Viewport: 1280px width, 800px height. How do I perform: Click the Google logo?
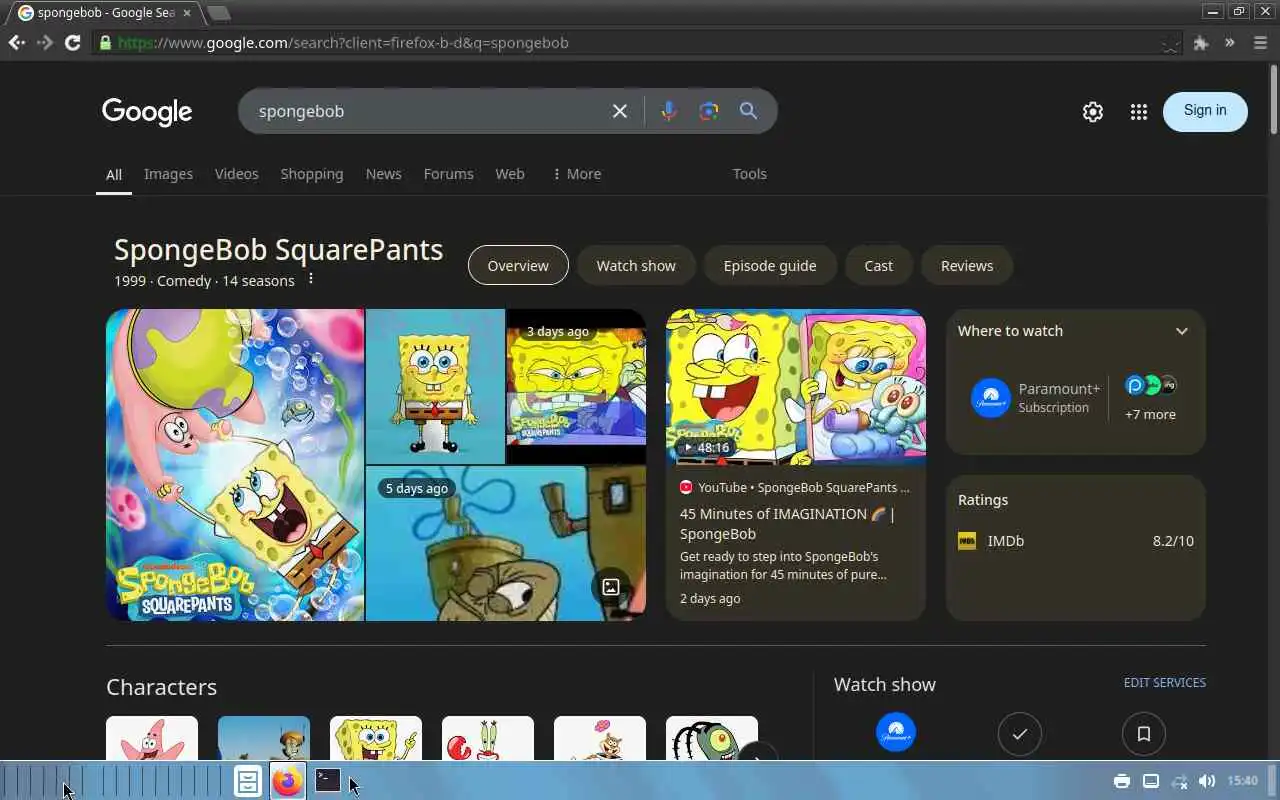[147, 112]
